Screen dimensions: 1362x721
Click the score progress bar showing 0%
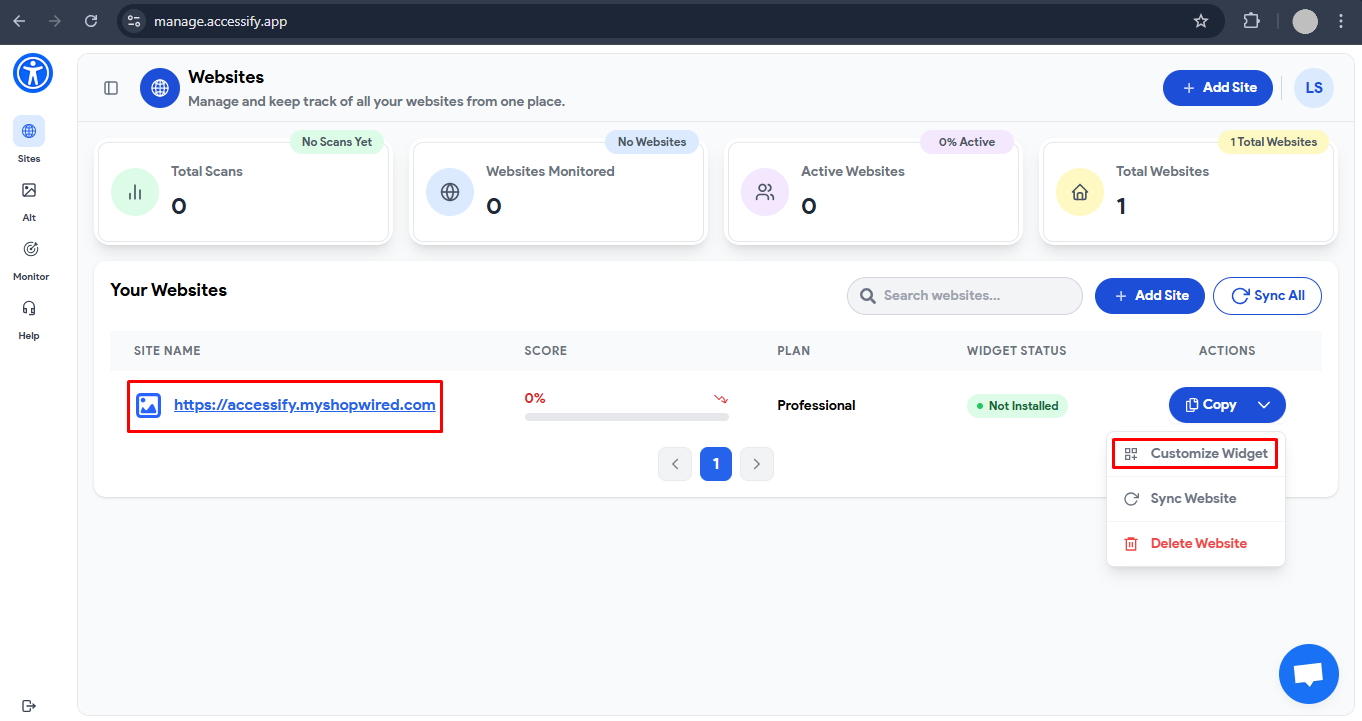click(x=627, y=416)
